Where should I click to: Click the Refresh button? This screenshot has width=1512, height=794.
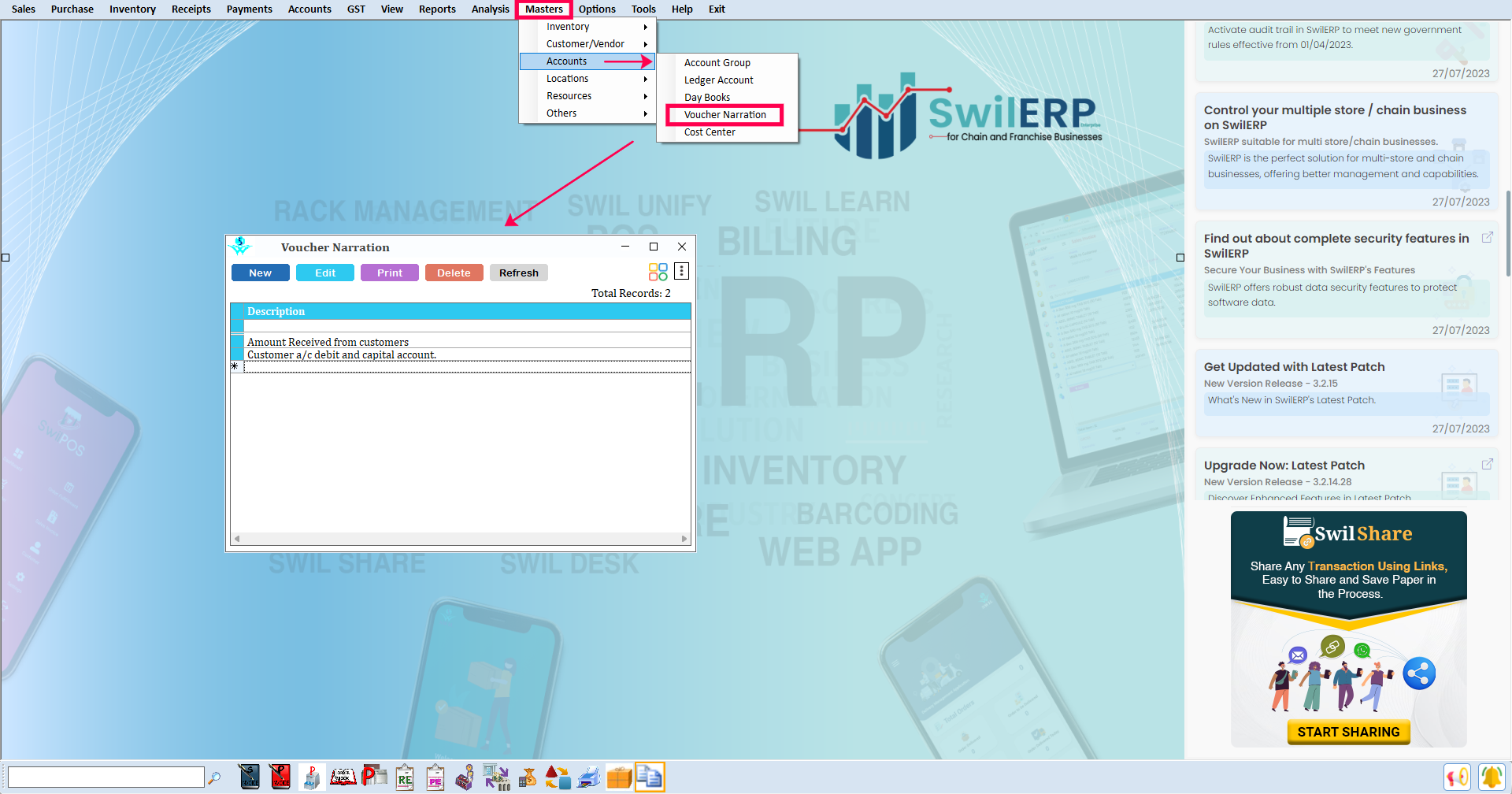click(519, 273)
